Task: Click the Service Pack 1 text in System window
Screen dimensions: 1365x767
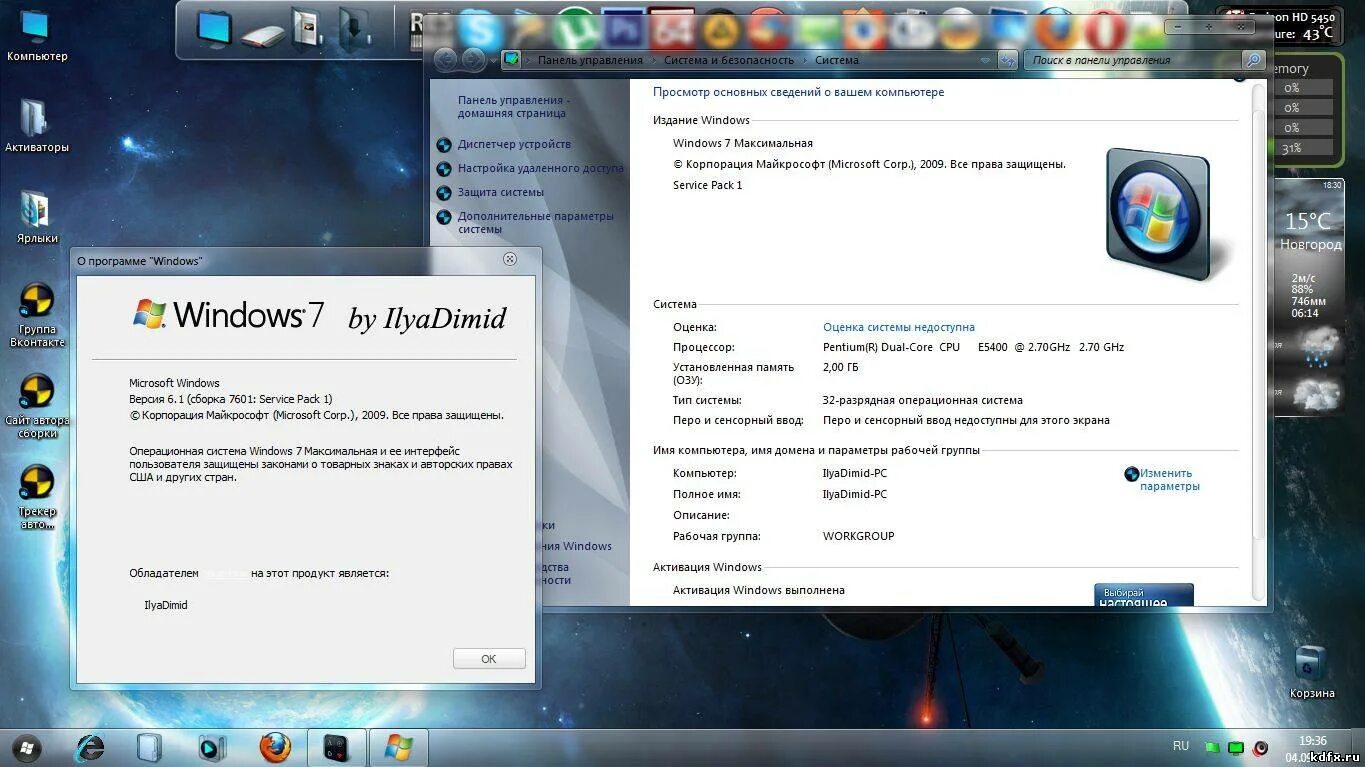Action: click(708, 185)
